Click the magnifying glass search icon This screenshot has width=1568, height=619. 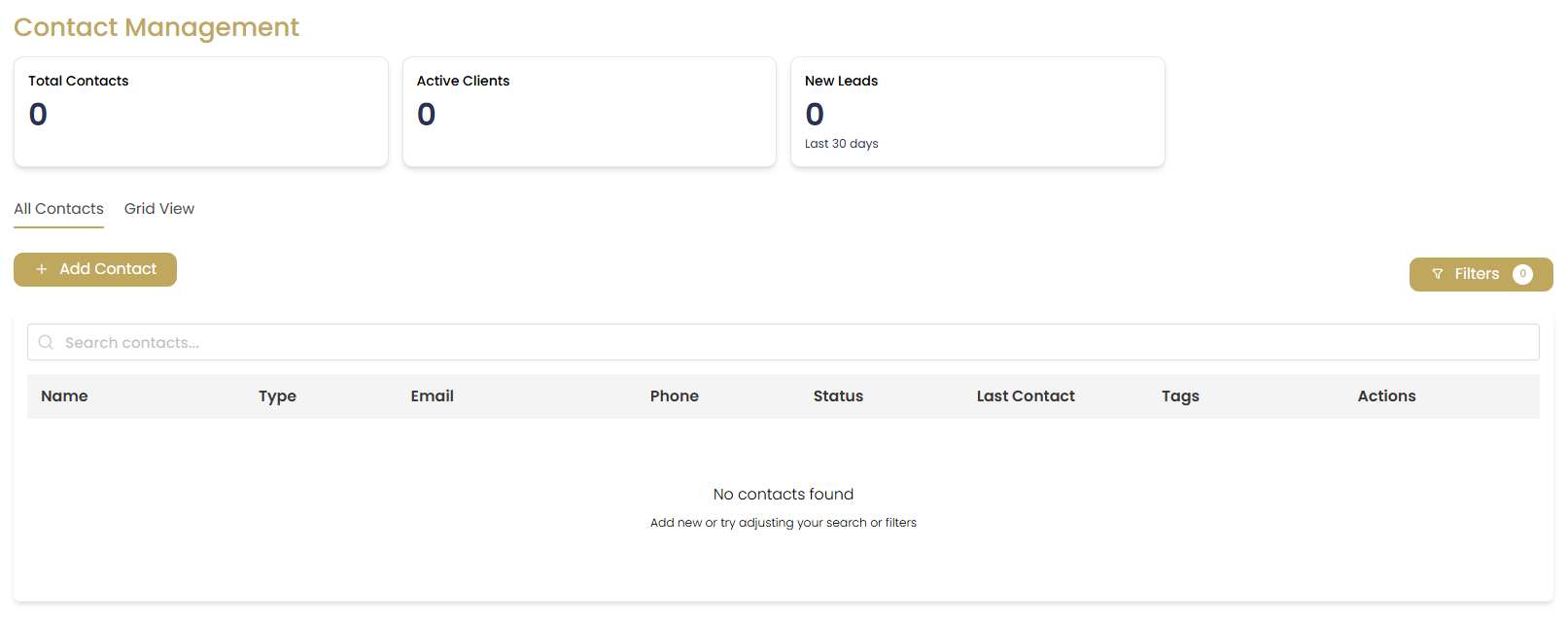(x=46, y=342)
